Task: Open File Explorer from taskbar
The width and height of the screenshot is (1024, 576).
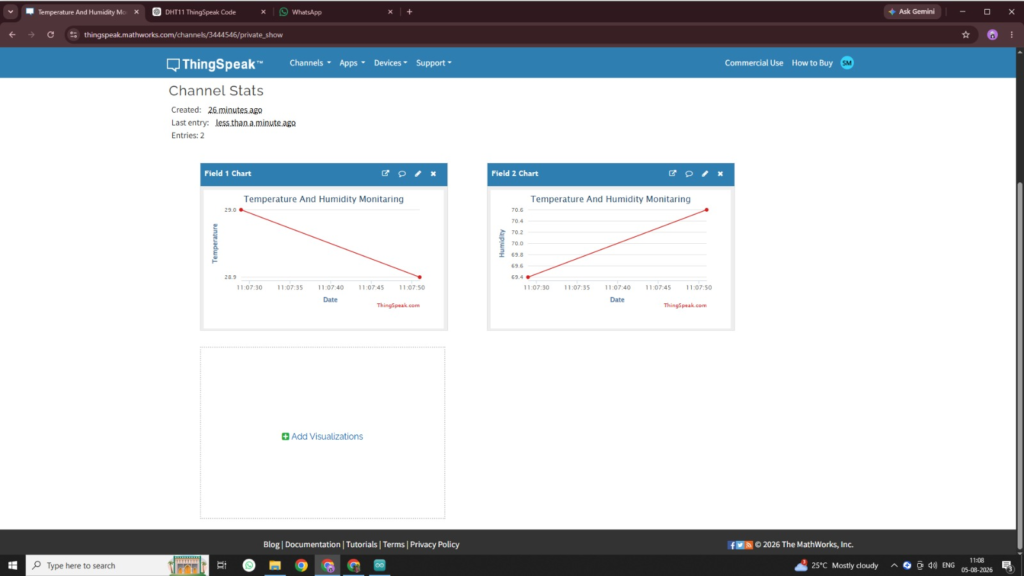Action: [275, 566]
